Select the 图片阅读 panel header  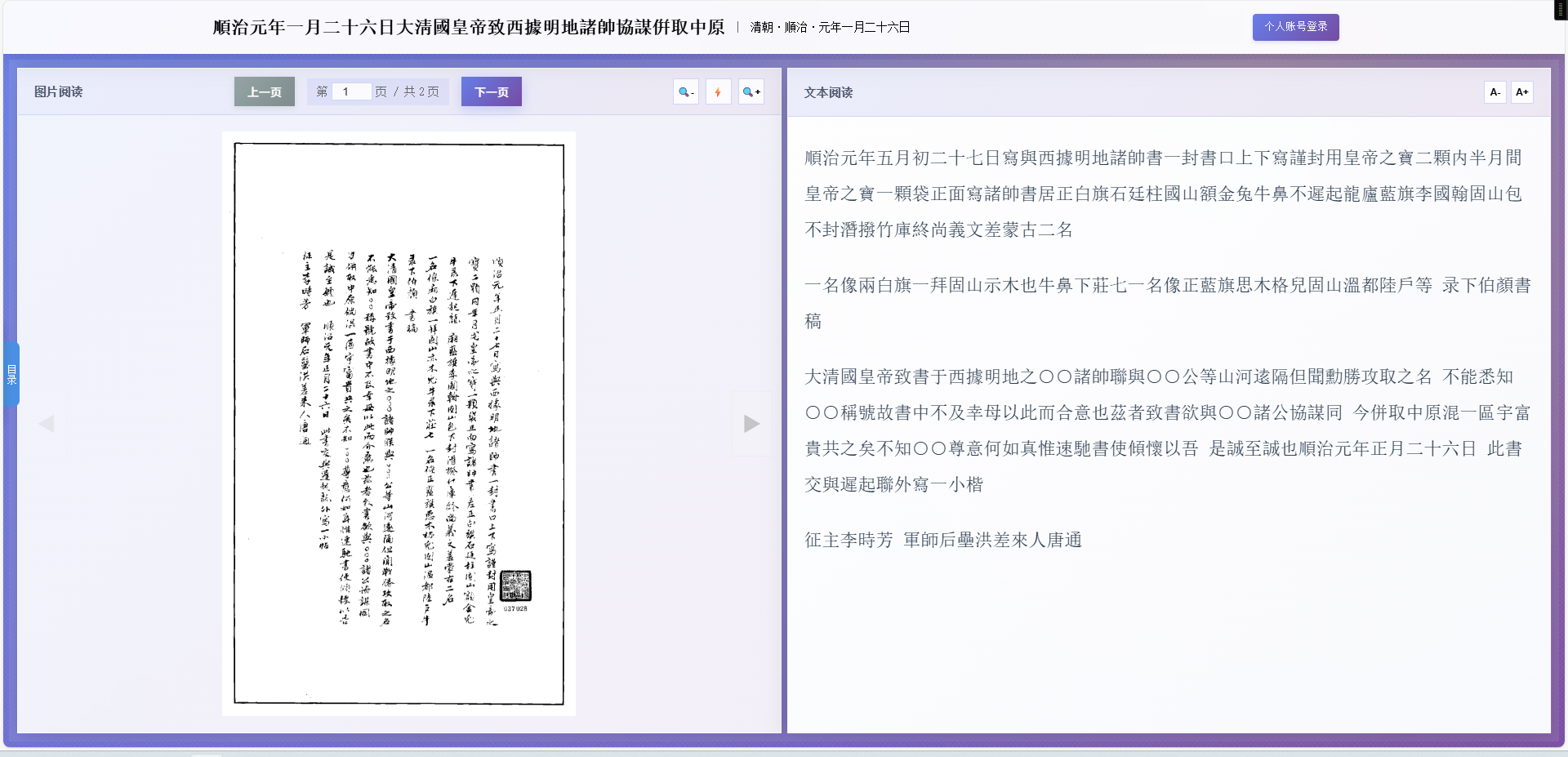pos(57,91)
